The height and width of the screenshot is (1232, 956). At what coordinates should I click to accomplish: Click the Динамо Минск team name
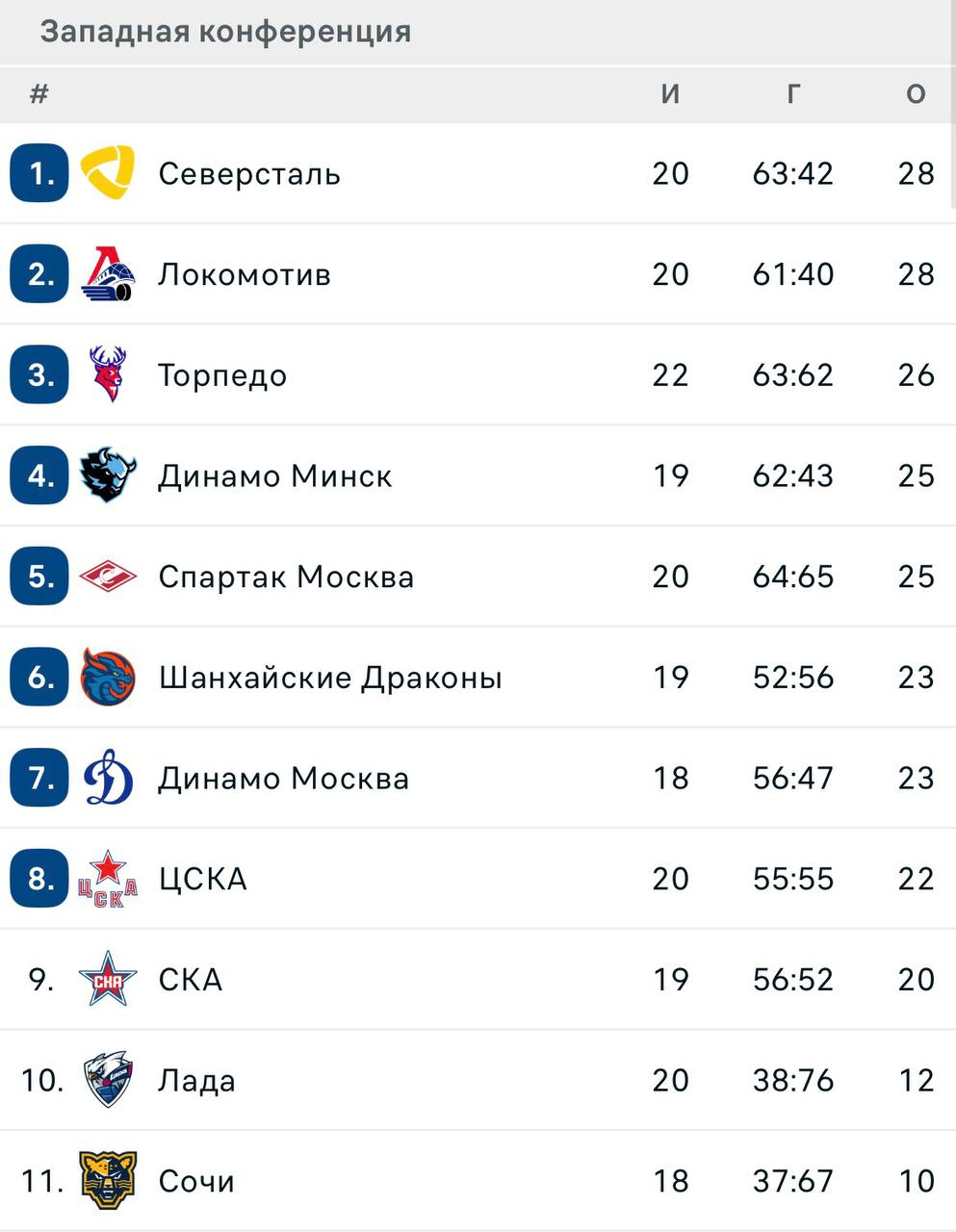(275, 475)
